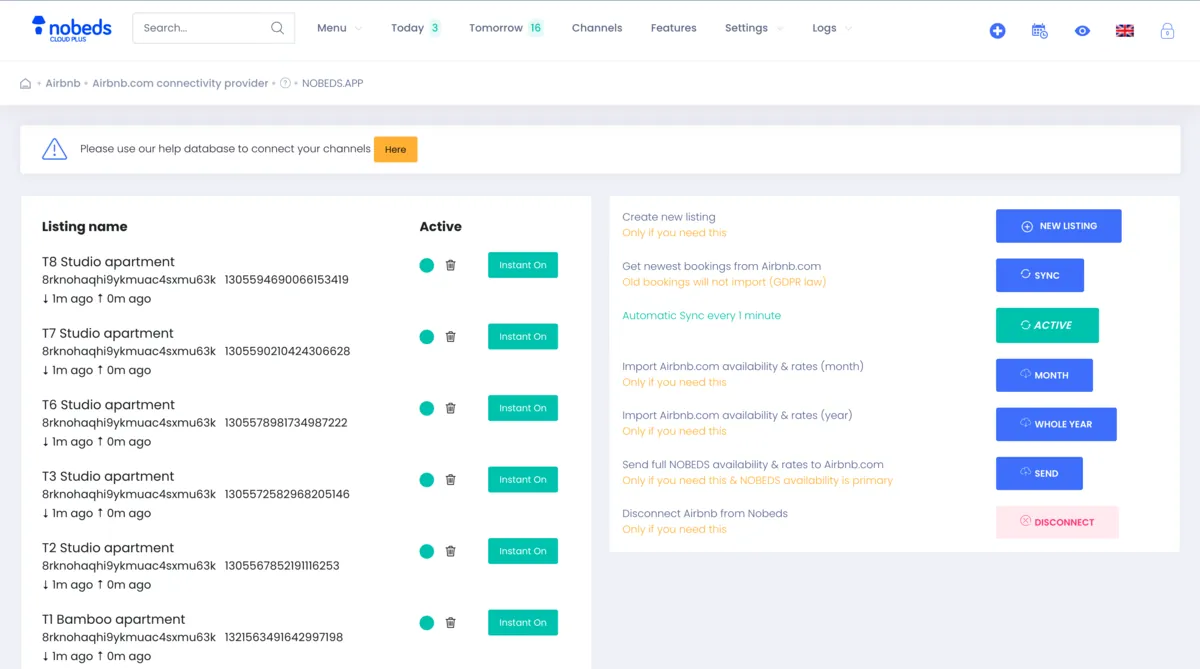
Task: Click the home icon in the breadcrumb
Action: (24, 84)
